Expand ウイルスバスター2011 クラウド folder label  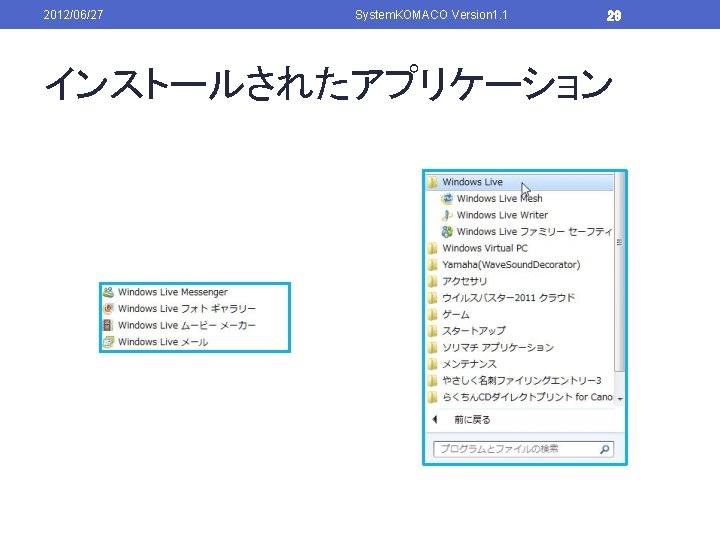[x=508, y=298]
